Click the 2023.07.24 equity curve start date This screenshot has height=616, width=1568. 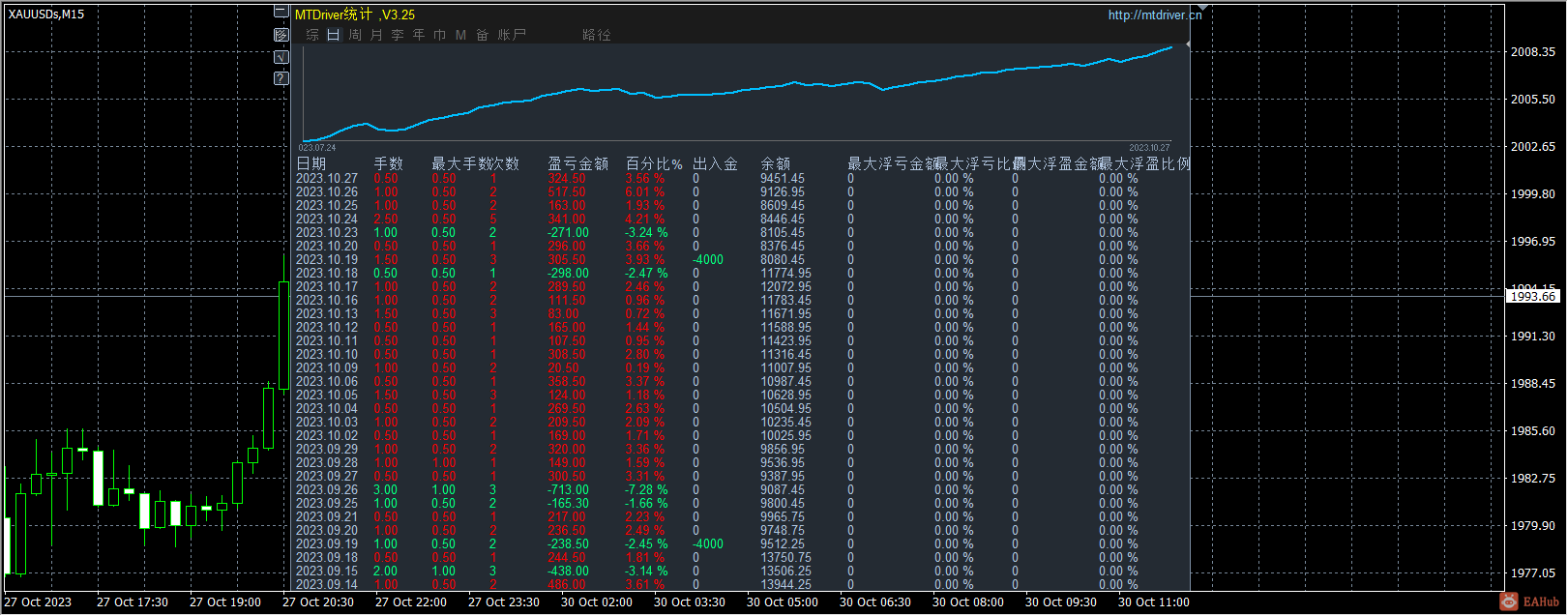click(317, 148)
